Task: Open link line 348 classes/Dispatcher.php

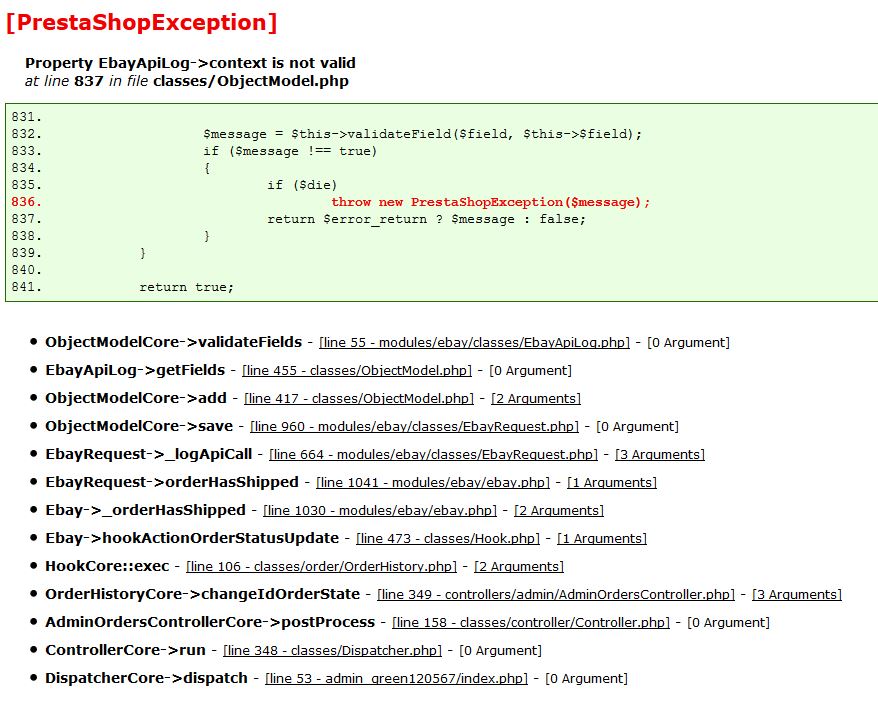Action: (332, 651)
